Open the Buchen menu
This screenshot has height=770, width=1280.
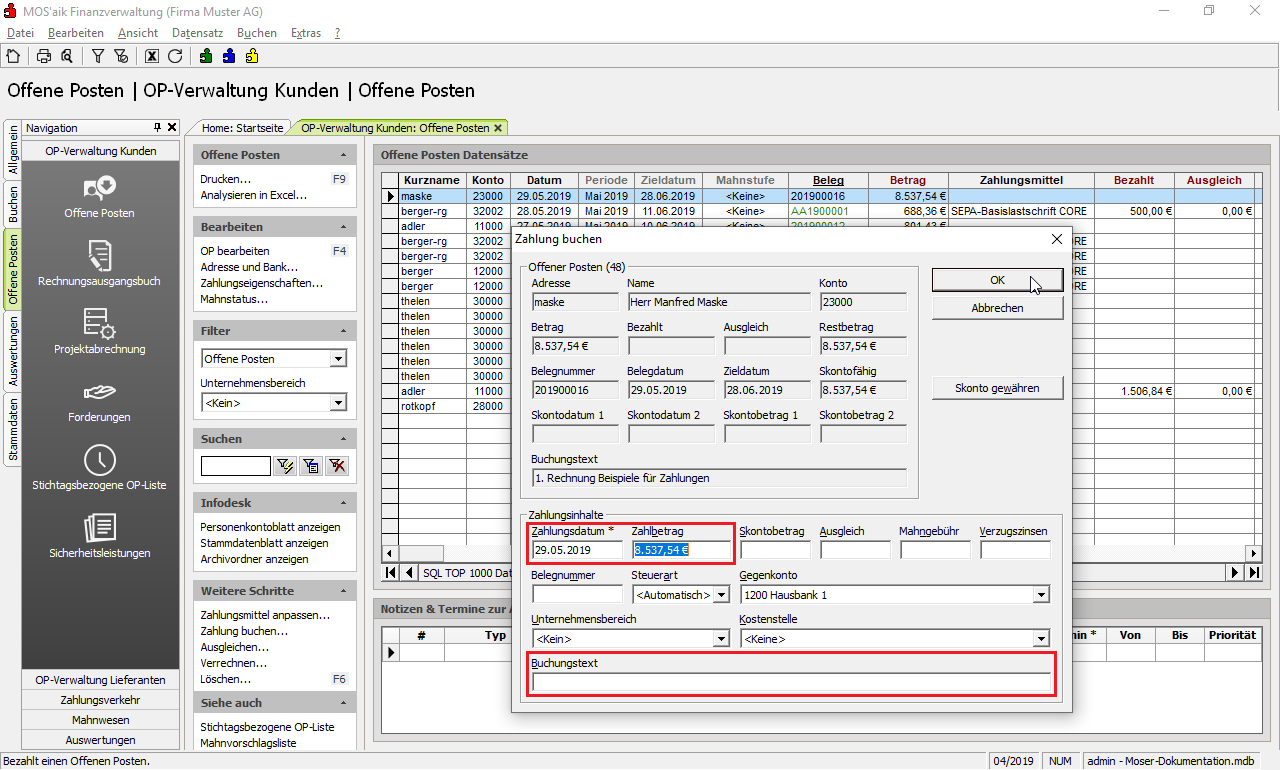point(257,33)
